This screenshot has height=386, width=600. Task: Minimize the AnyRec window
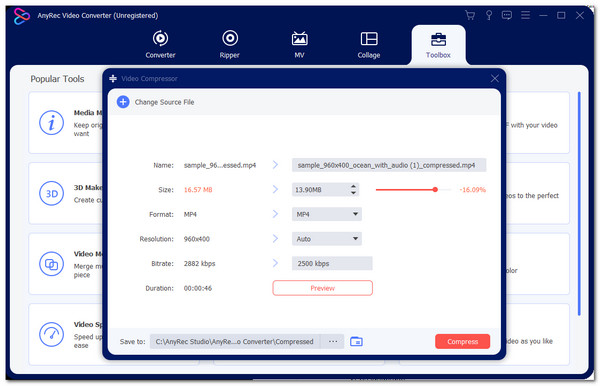tap(543, 15)
